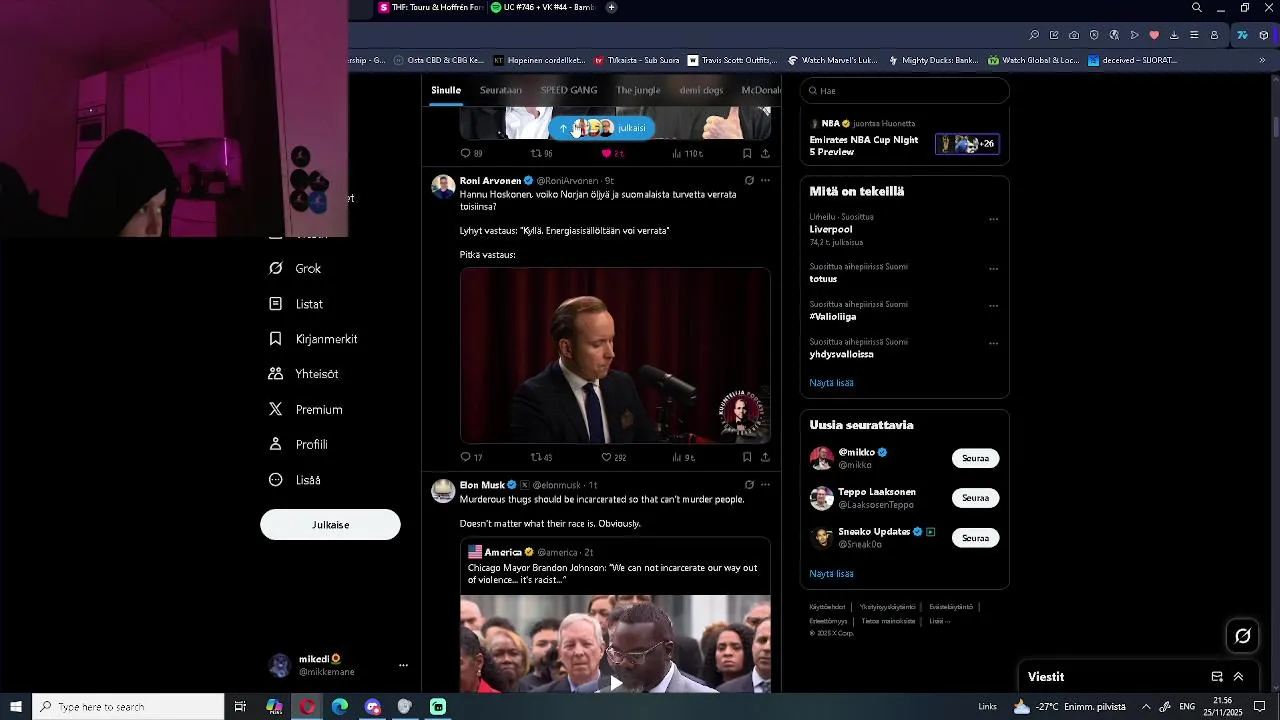This screenshot has height=720, width=1280.
Task: Open account menu for mikedi
Action: point(340,665)
